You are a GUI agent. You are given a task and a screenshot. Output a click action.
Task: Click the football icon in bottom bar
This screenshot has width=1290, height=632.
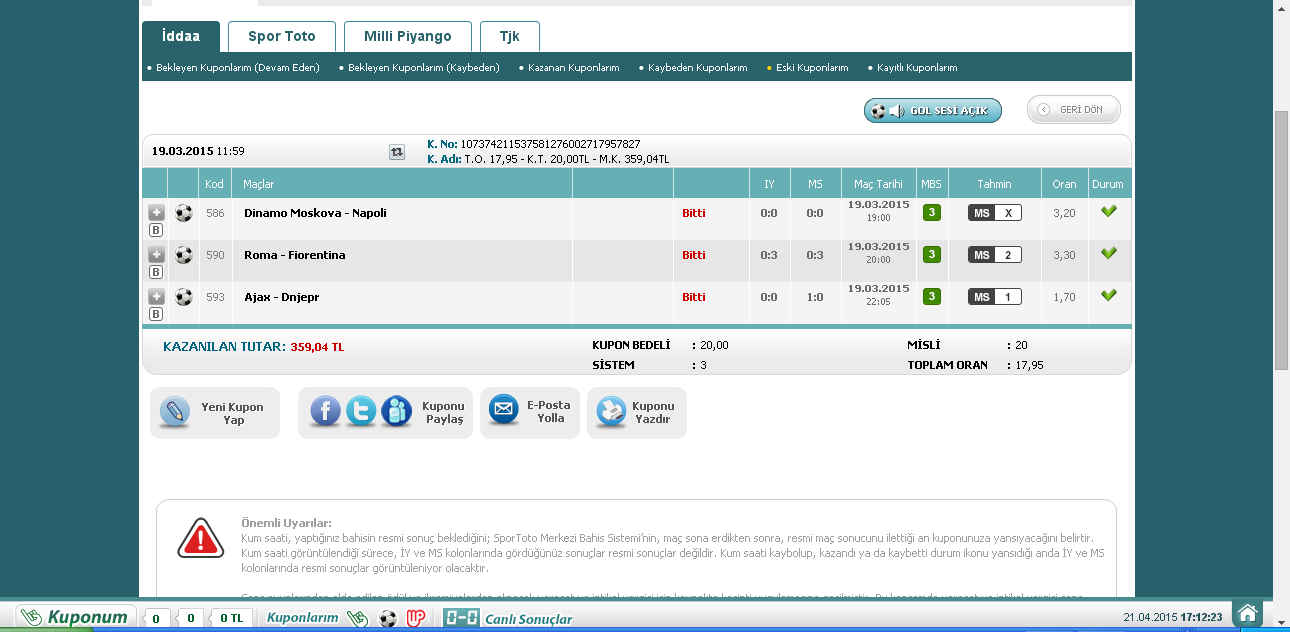coord(388,618)
